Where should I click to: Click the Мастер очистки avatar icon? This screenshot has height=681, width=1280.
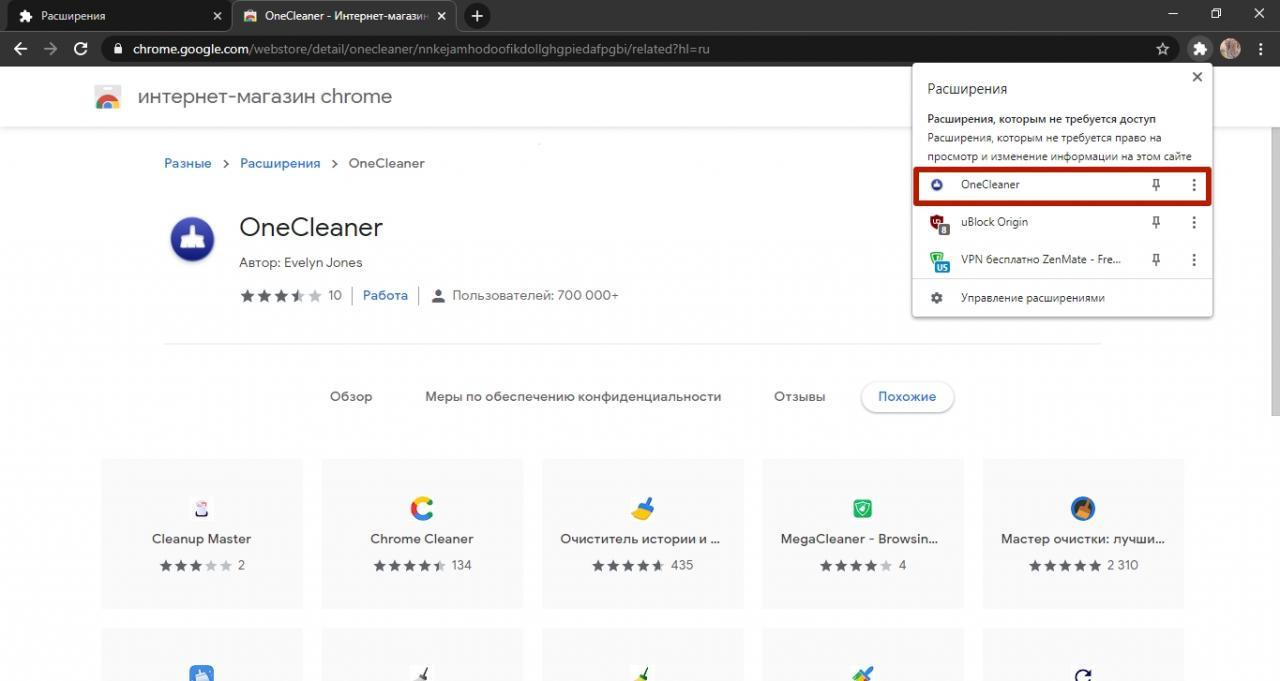tap(1083, 509)
